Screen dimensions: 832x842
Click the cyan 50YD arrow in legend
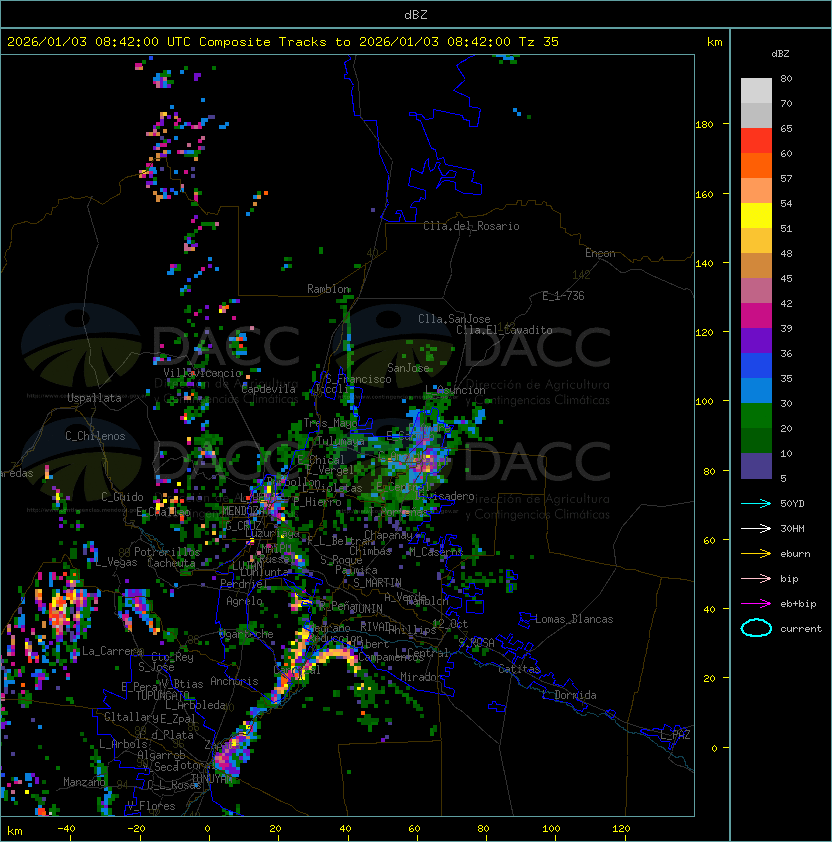click(756, 503)
